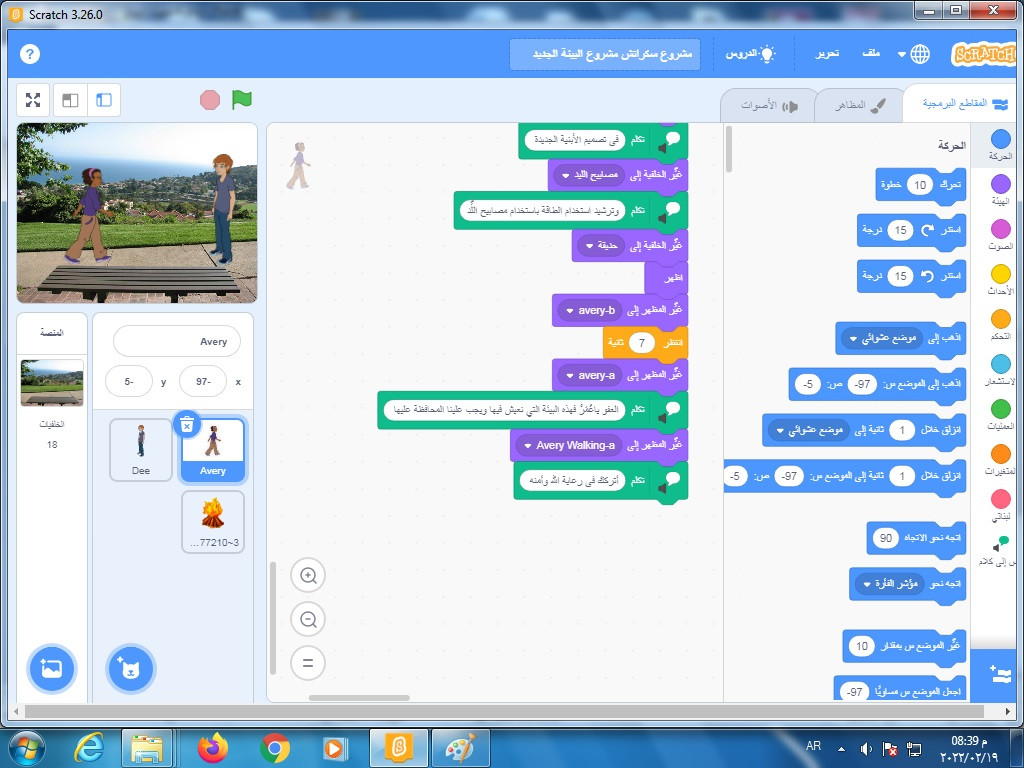This screenshot has width=1024, height=768.
Task: Click the turn clockwise 15 degrees block
Action: coord(911,230)
